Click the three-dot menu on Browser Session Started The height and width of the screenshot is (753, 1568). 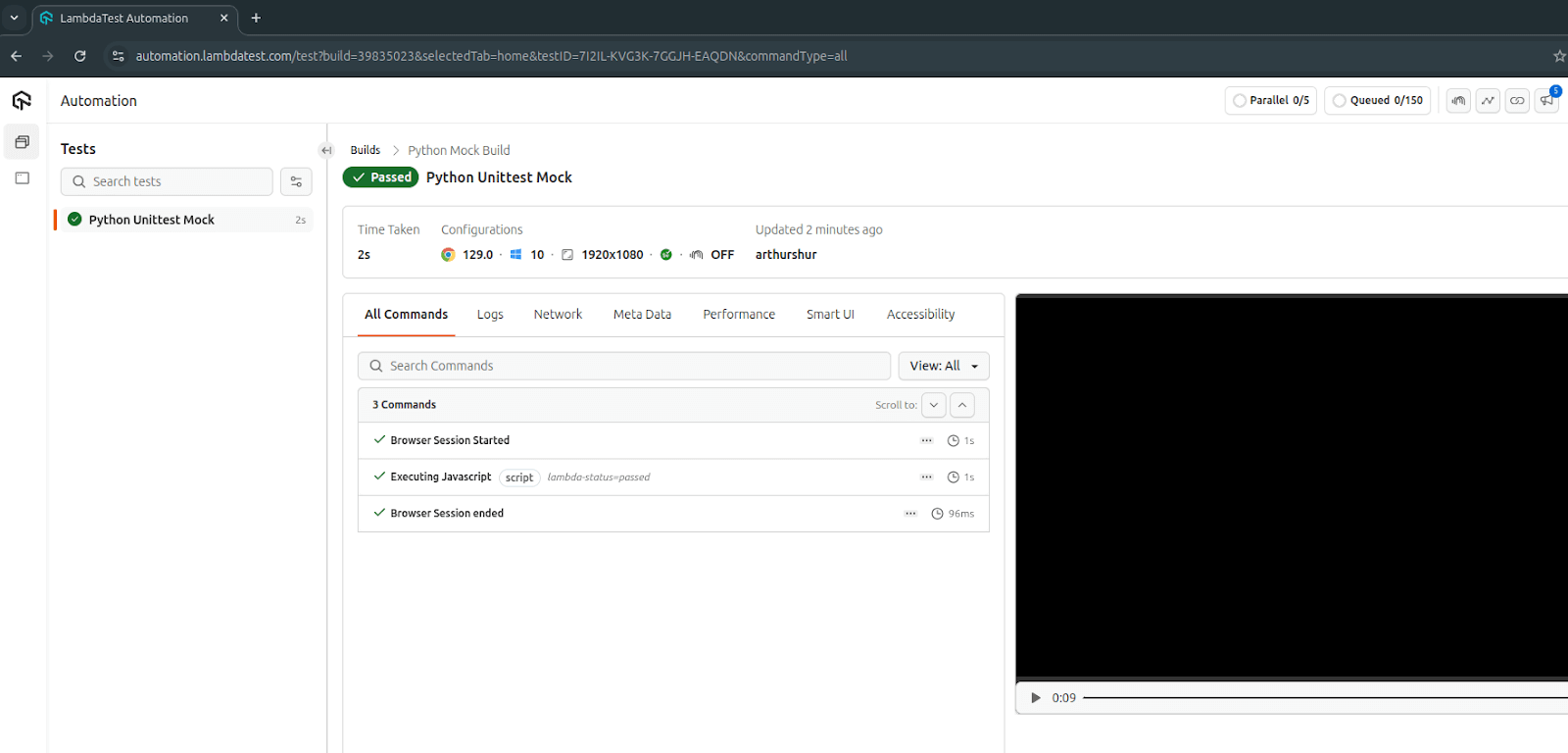pos(926,441)
